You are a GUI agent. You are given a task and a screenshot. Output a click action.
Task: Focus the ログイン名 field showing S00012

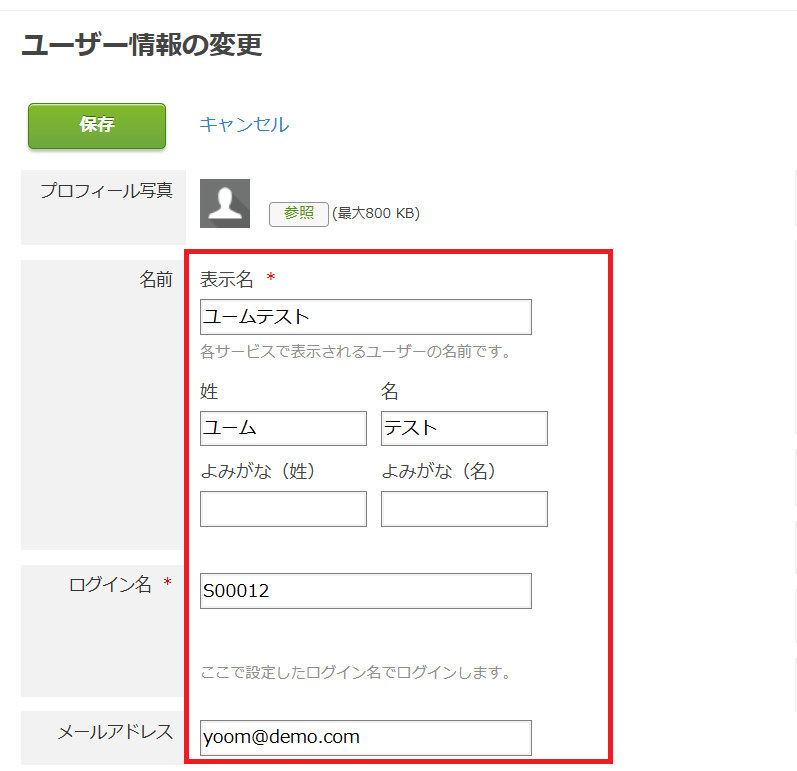pos(365,591)
